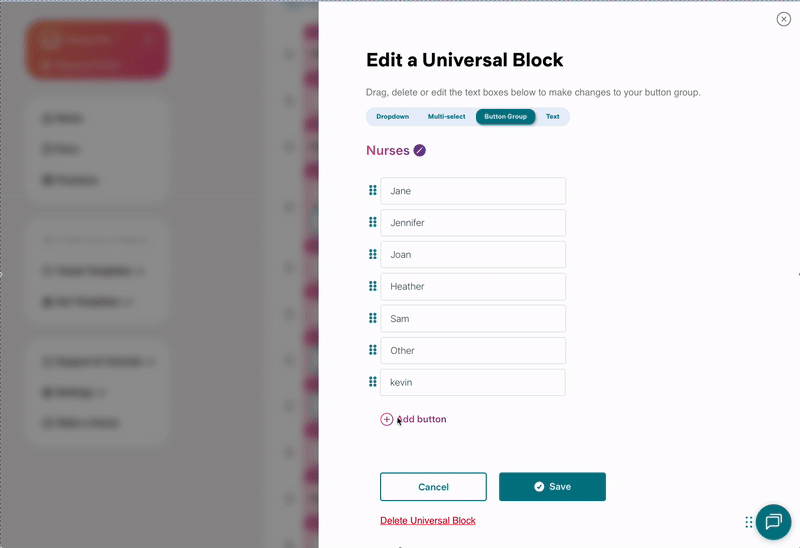Select the Button Group block type
The image size is (800, 548).
505,117
